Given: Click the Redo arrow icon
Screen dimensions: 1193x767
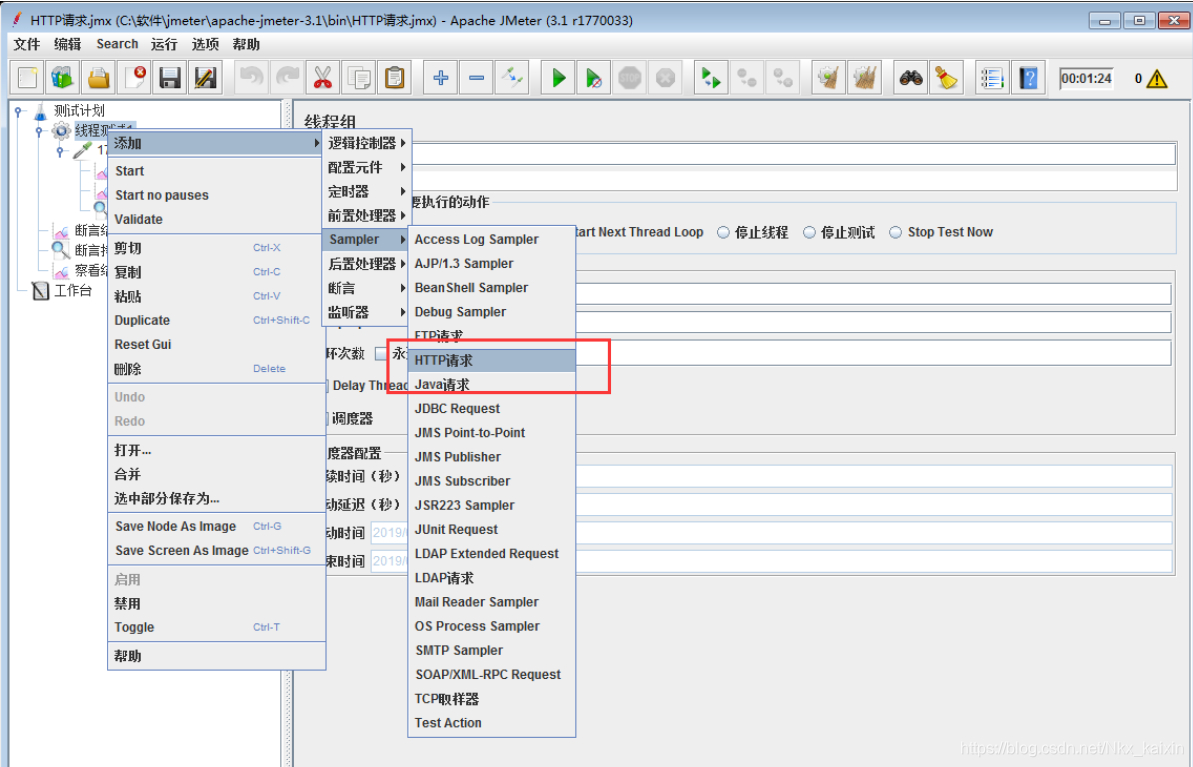Looking at the screenshot, I should (x=287, y=78).
